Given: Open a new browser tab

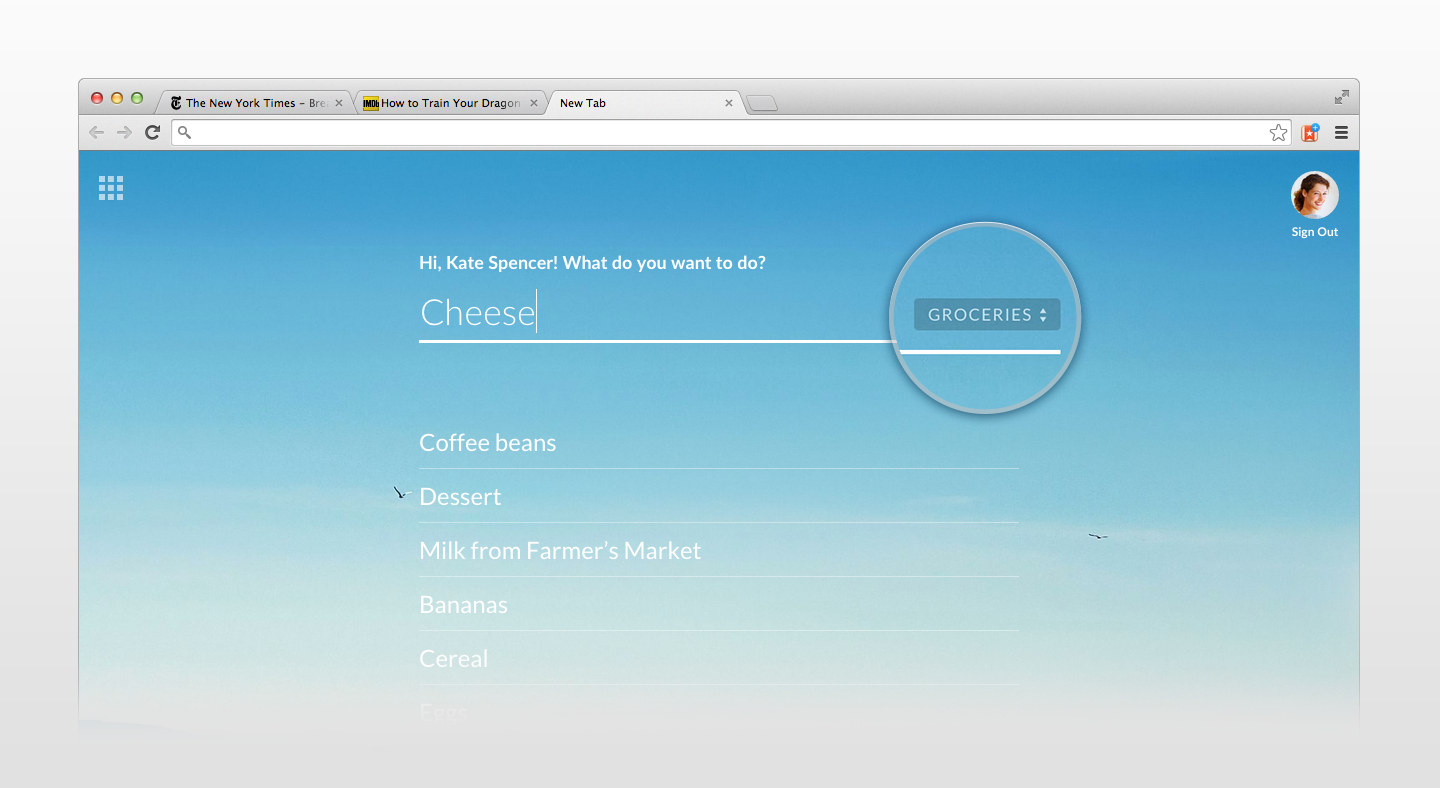Looking at the screenshot, I should click(x=762, y=103).
